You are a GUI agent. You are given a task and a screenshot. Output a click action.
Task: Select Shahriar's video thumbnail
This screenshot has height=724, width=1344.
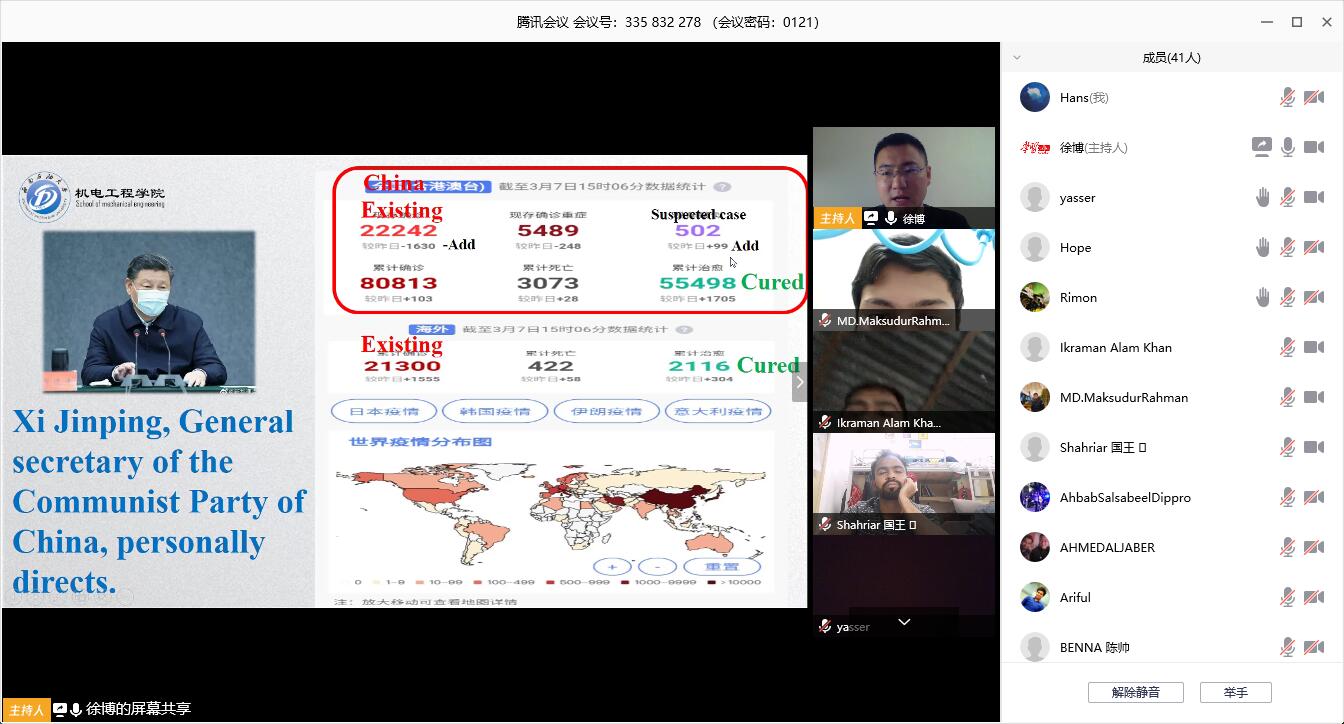point(903,482)
